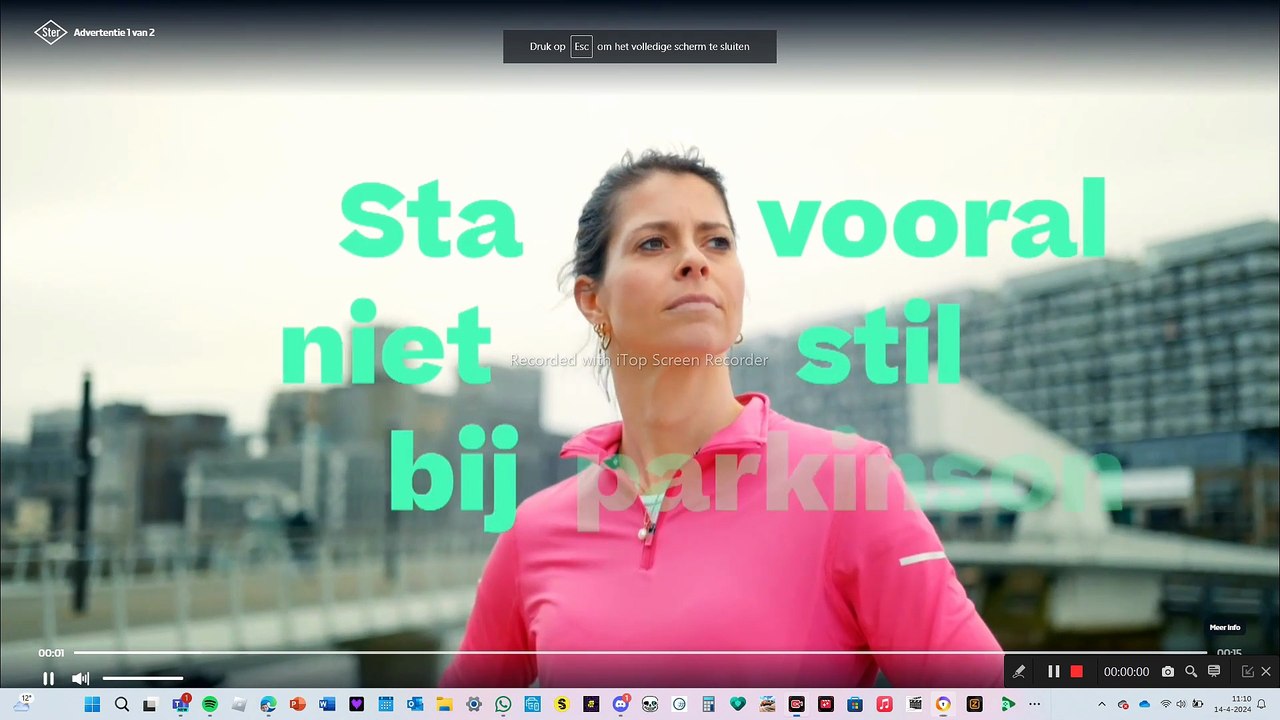
Task: Click the Ster logo
Action: coord(50,33)
